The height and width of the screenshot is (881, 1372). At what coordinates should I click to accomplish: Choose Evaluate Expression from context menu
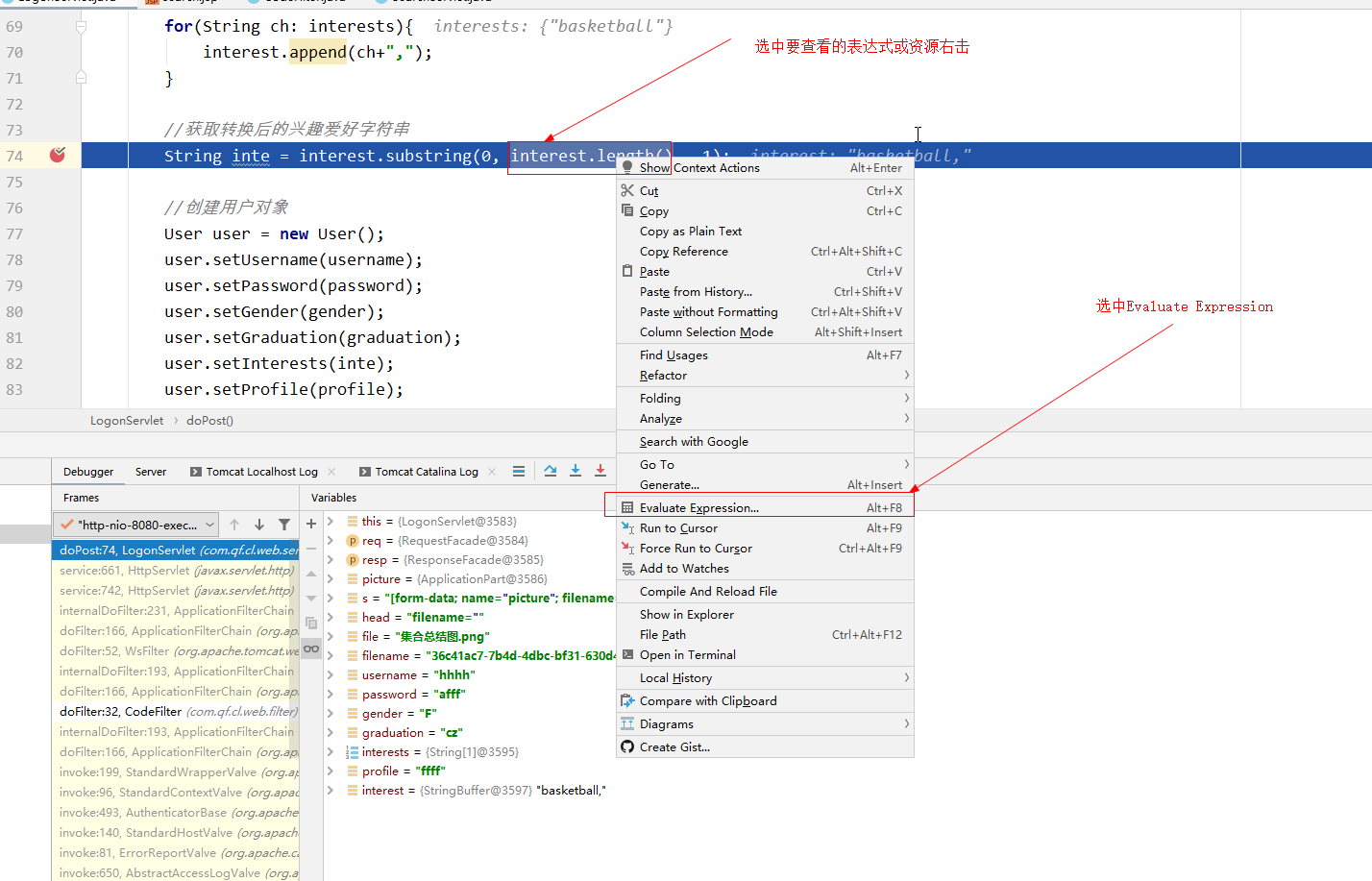point(698,508)
